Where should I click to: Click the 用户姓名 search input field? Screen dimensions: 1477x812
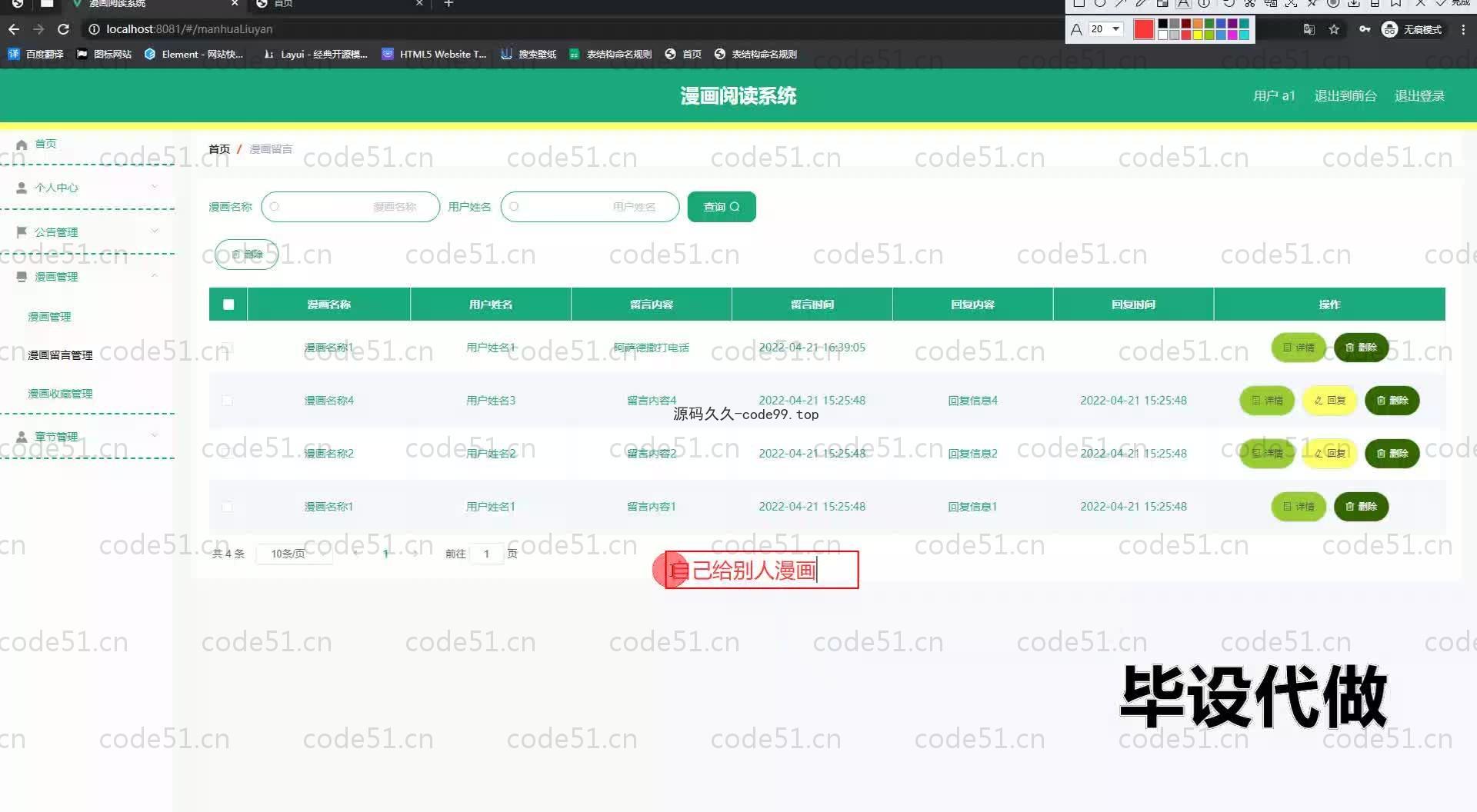[590, 207]
